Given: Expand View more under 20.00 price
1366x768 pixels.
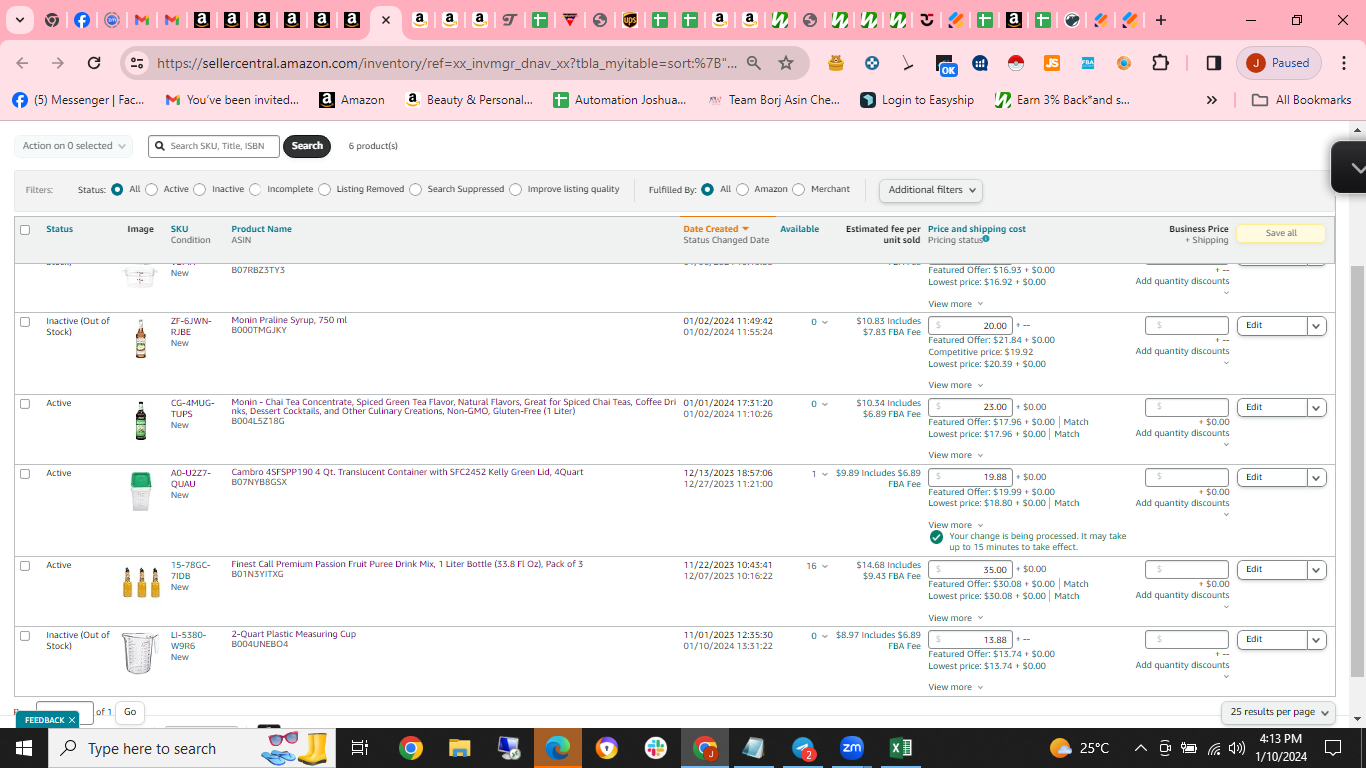Looking at the screenshot, I should coord(955,385).
